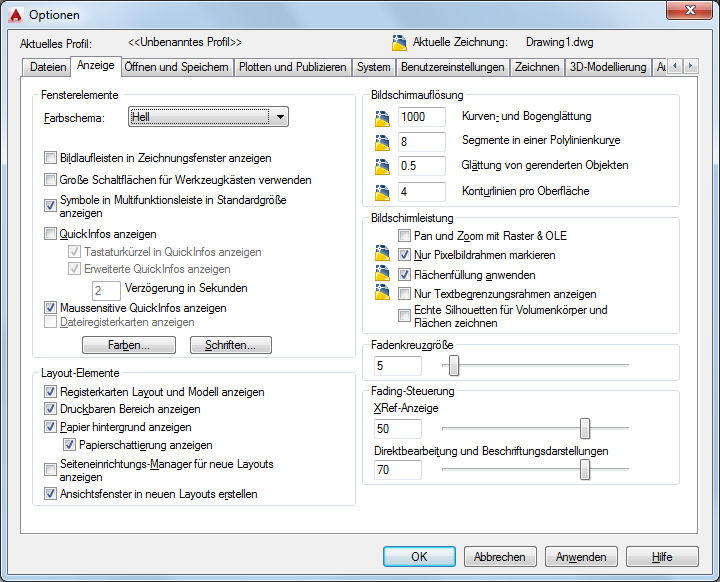Enable Seiteneinrichtungs-Manager für neue Layouts

click(50, 470)
